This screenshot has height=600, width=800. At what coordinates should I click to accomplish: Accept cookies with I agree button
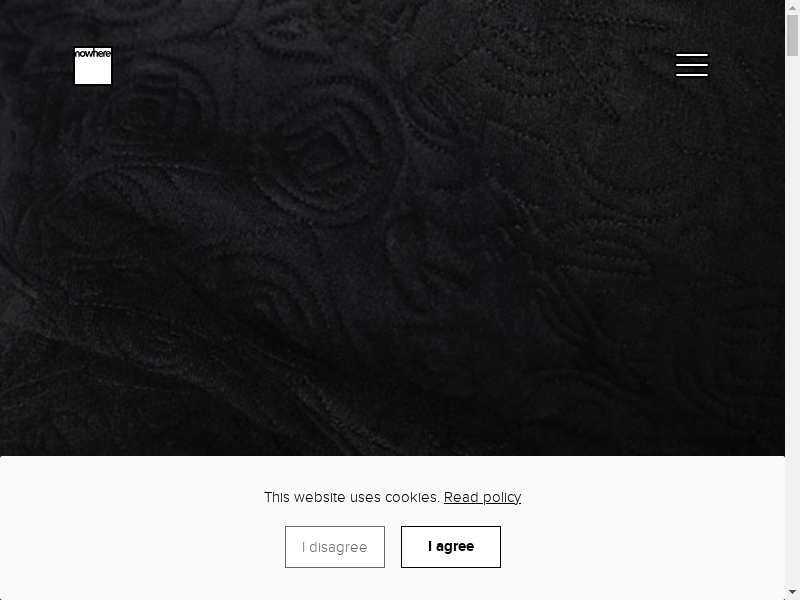[451, 546]
